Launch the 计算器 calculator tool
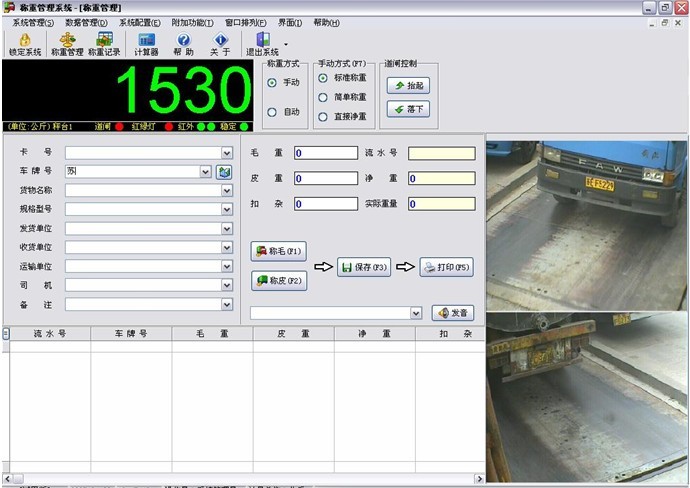Screen dimensions: 690x488 click(x=146, y=40)
